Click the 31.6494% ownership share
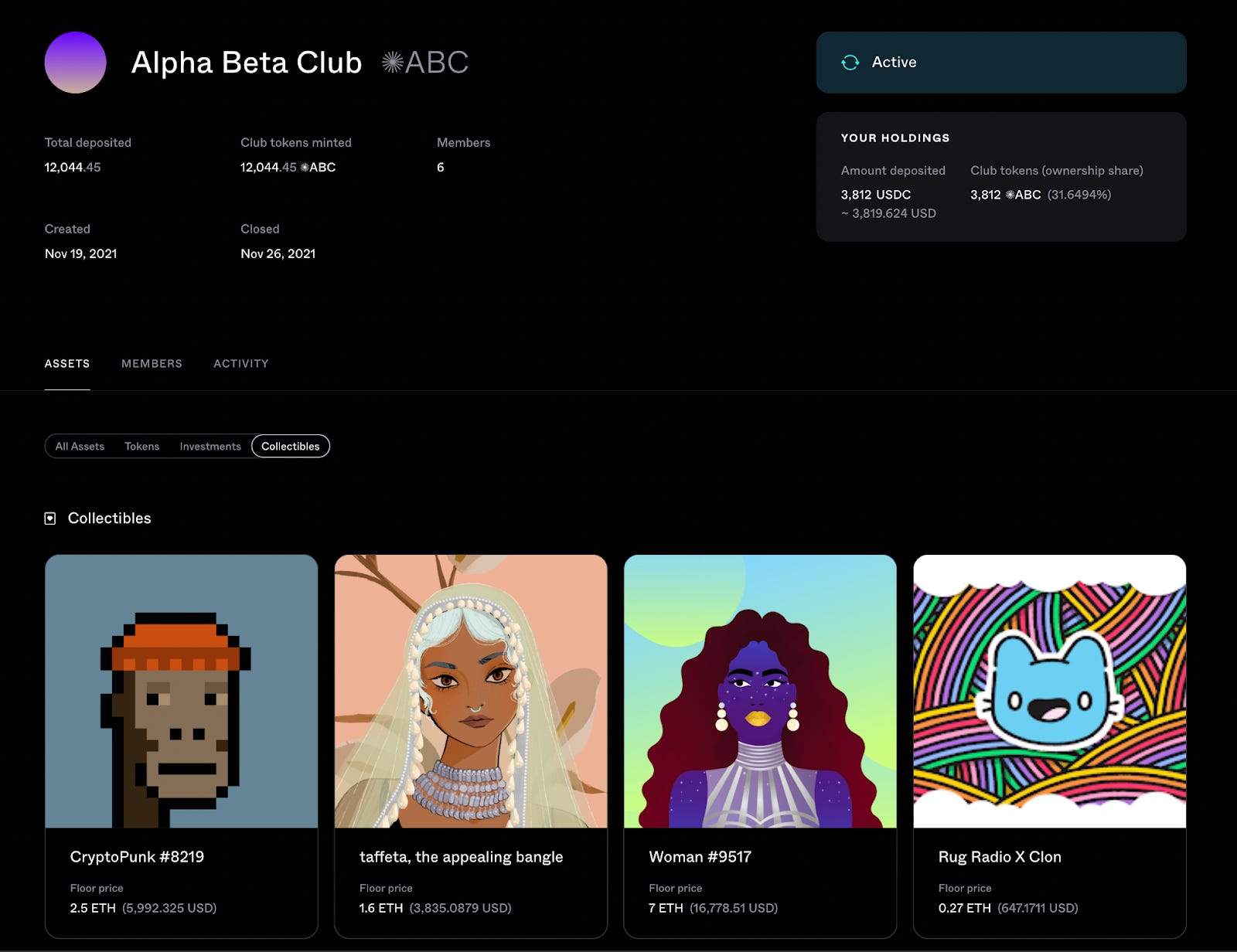The height and width of the screenshot is (952, 1237). [1079, 195]
